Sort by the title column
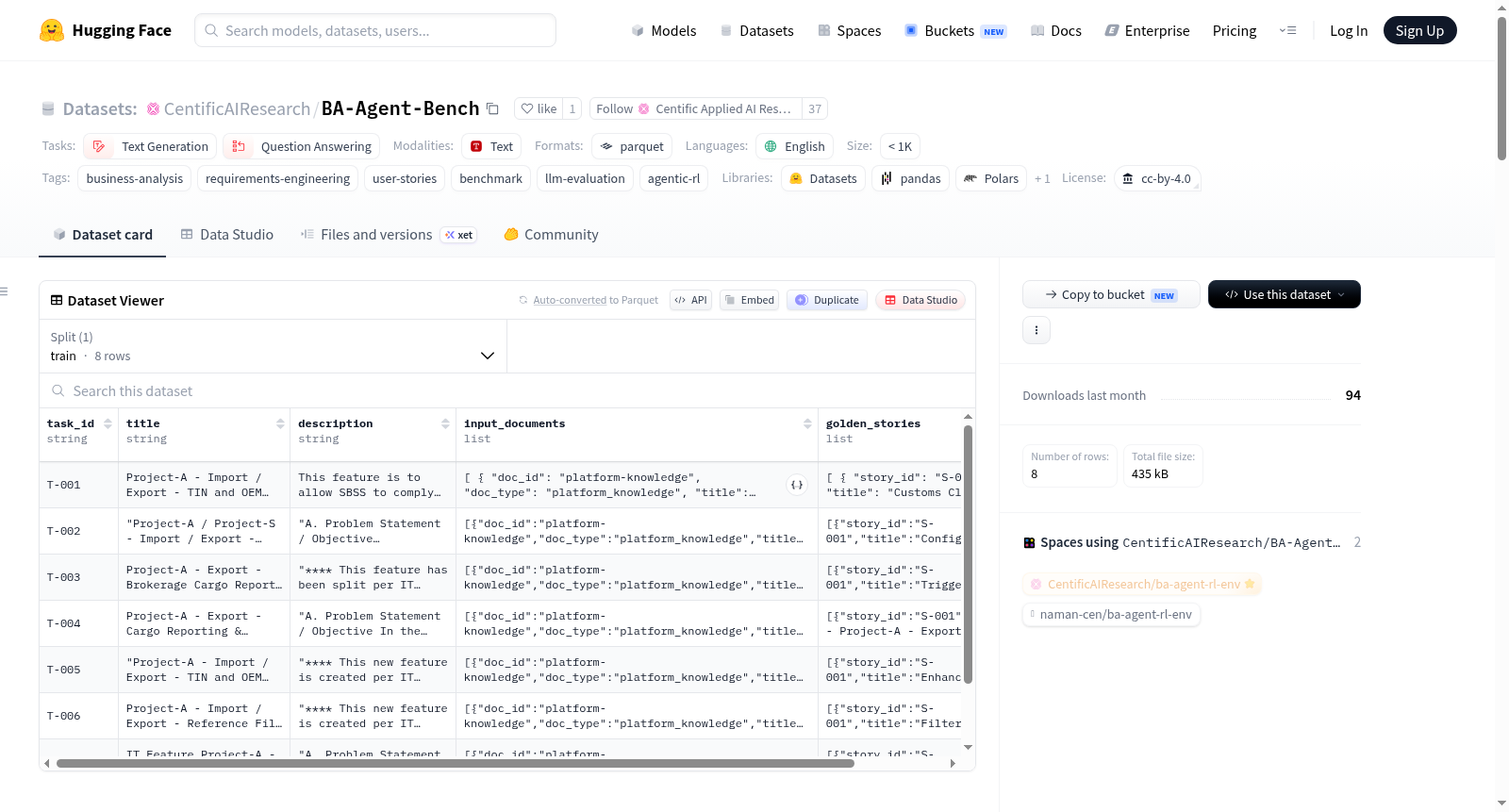The height and width of the screenshot is (812, 1509). click(280, 424)
